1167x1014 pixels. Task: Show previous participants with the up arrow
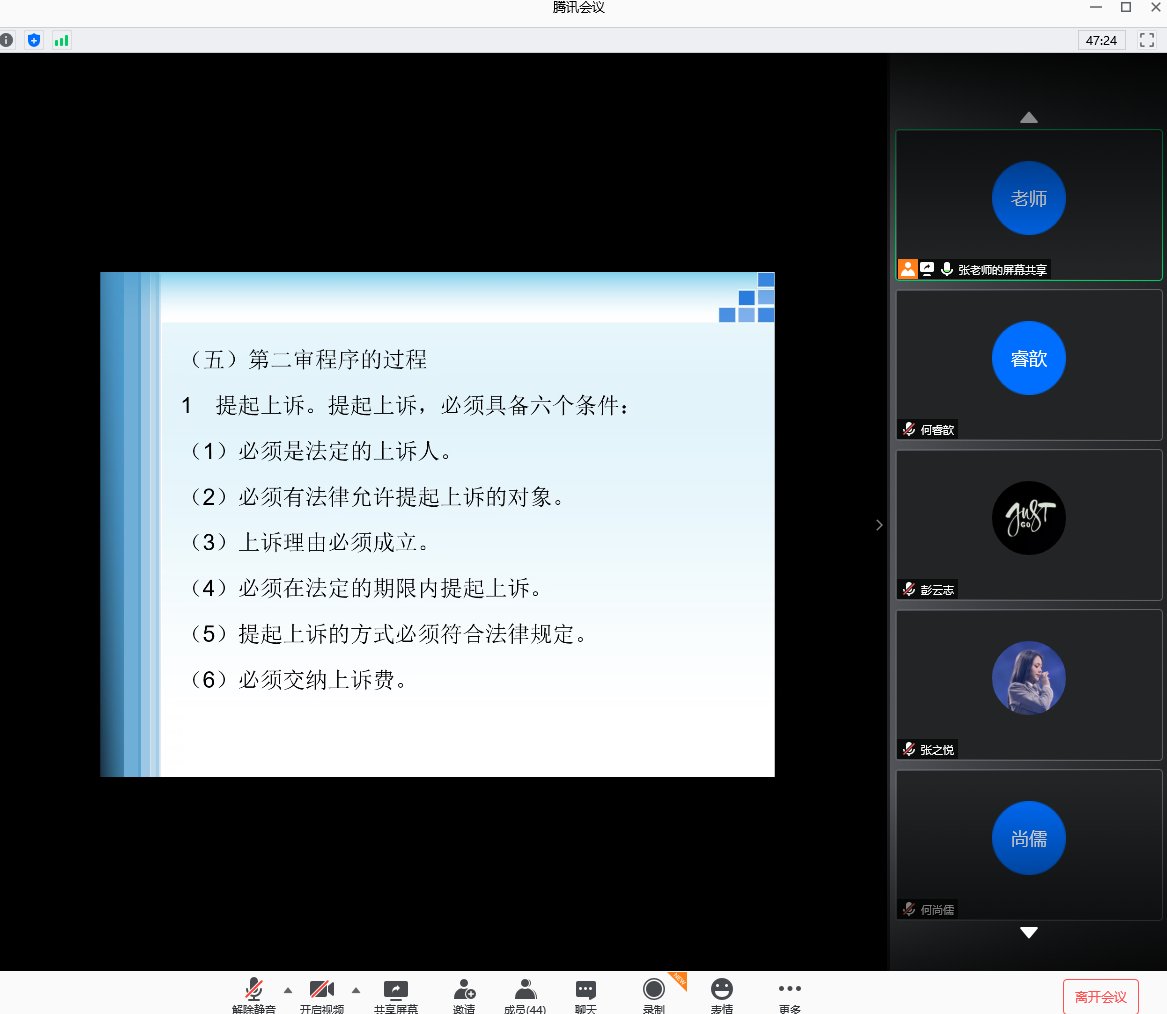(1029, 118)
